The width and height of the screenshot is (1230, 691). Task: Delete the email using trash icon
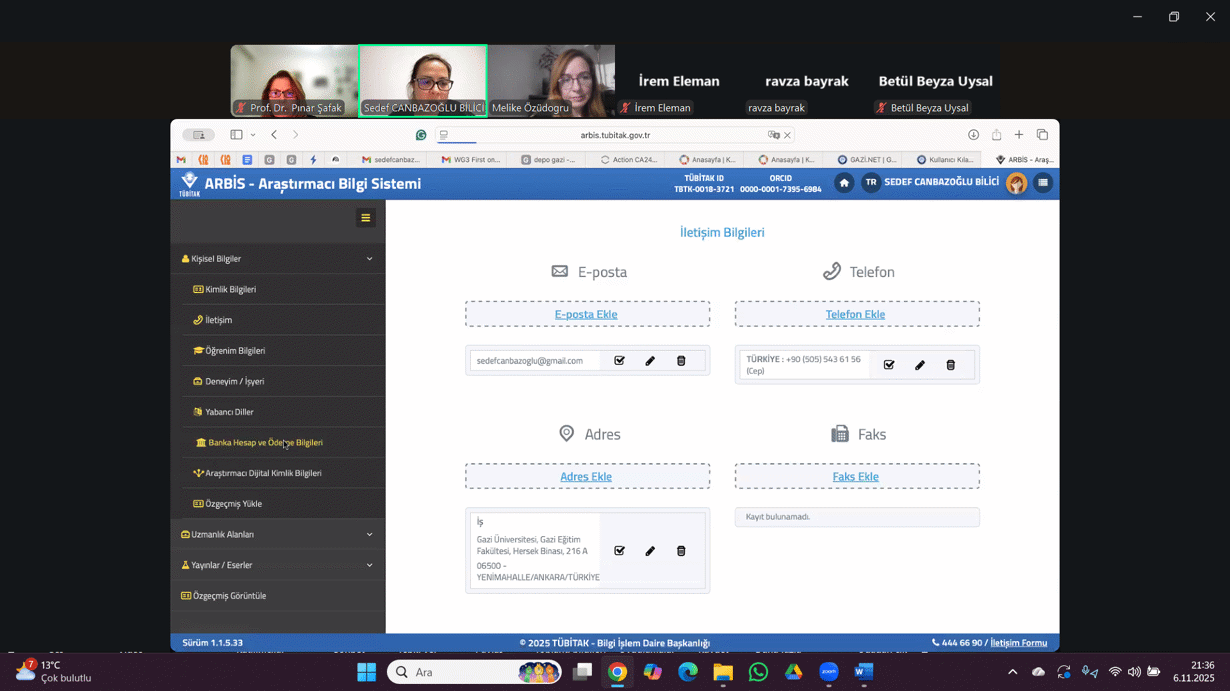[x=681, y=361]
